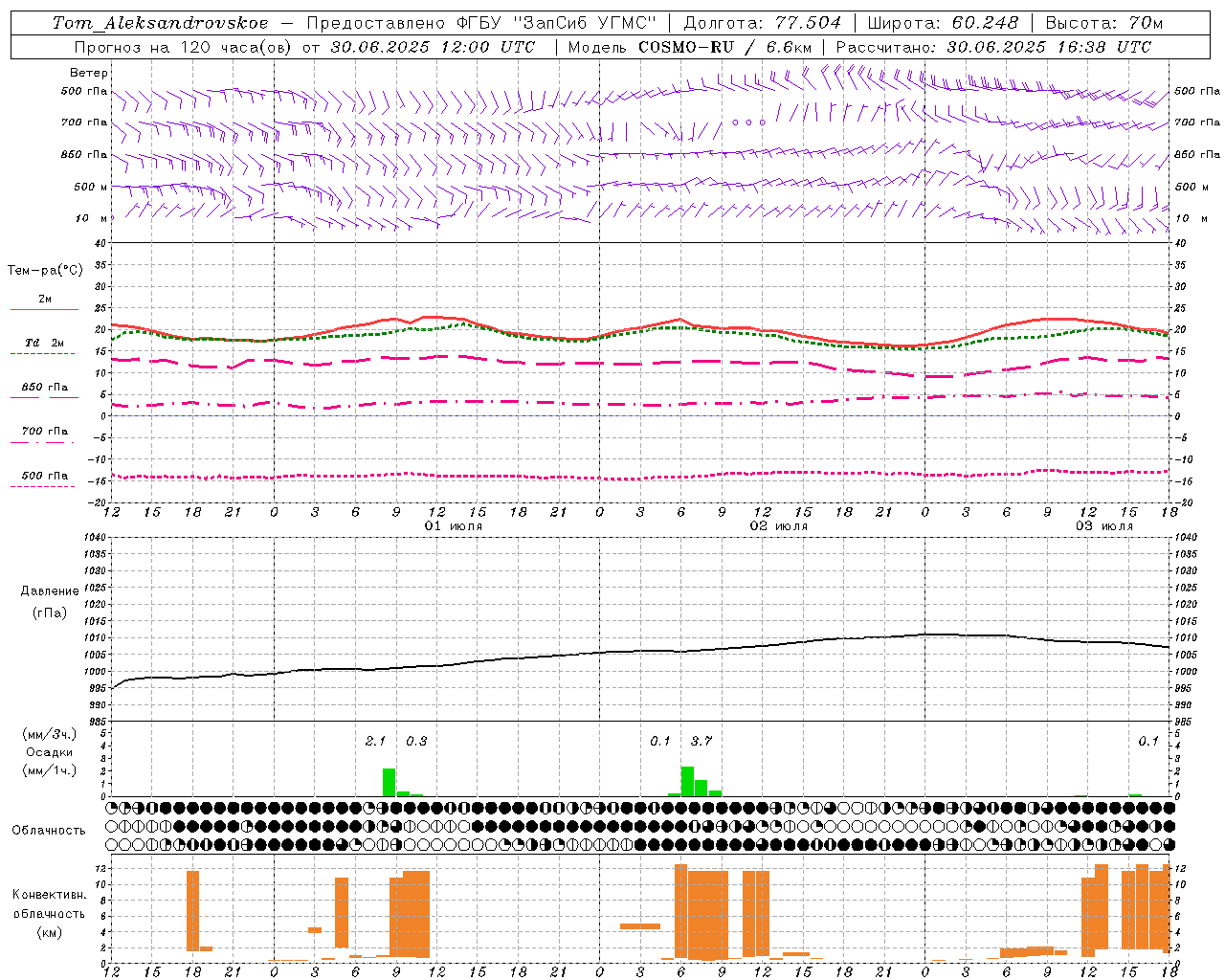Viewport: 1225px width, 980px height.
Task: Click the 'Осадки' precipitation panel label
Action: click(50, 752)
